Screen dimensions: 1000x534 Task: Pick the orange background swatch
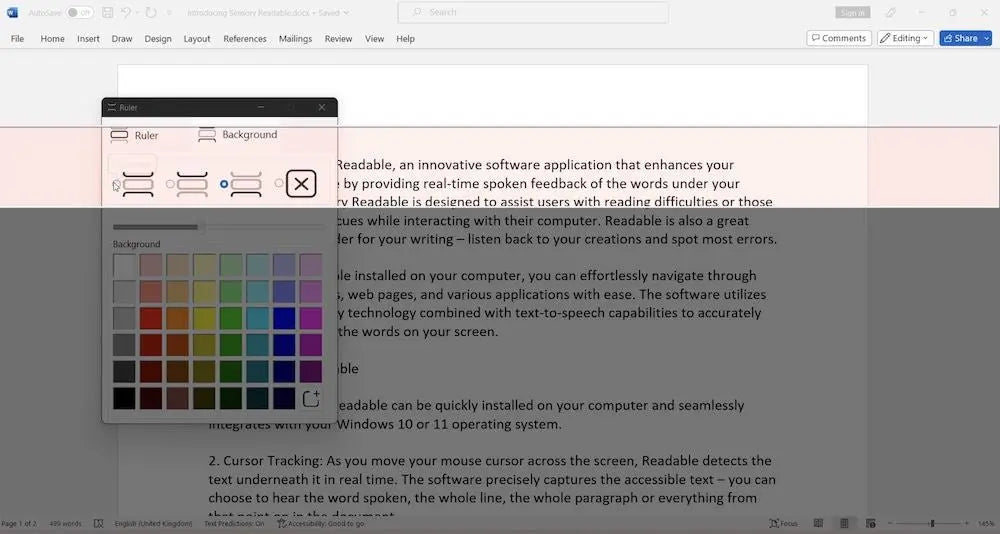click(x=178, y=318)
